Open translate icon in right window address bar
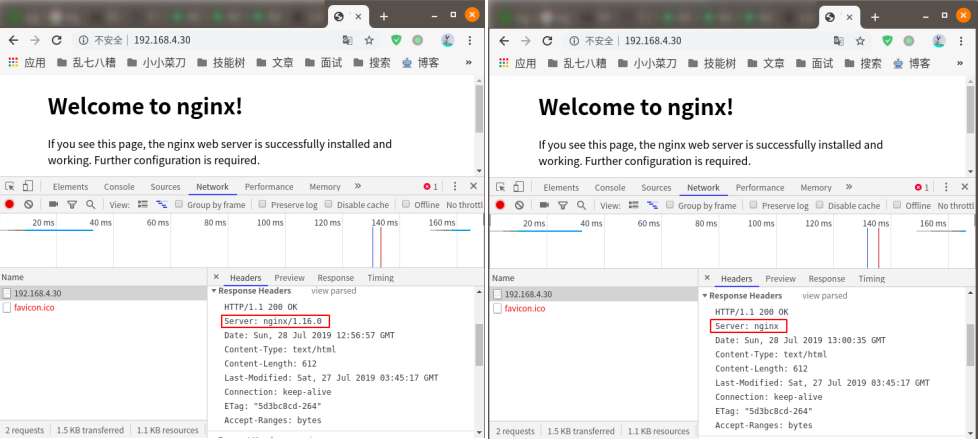978x446 pixels. tap(839, 41)
